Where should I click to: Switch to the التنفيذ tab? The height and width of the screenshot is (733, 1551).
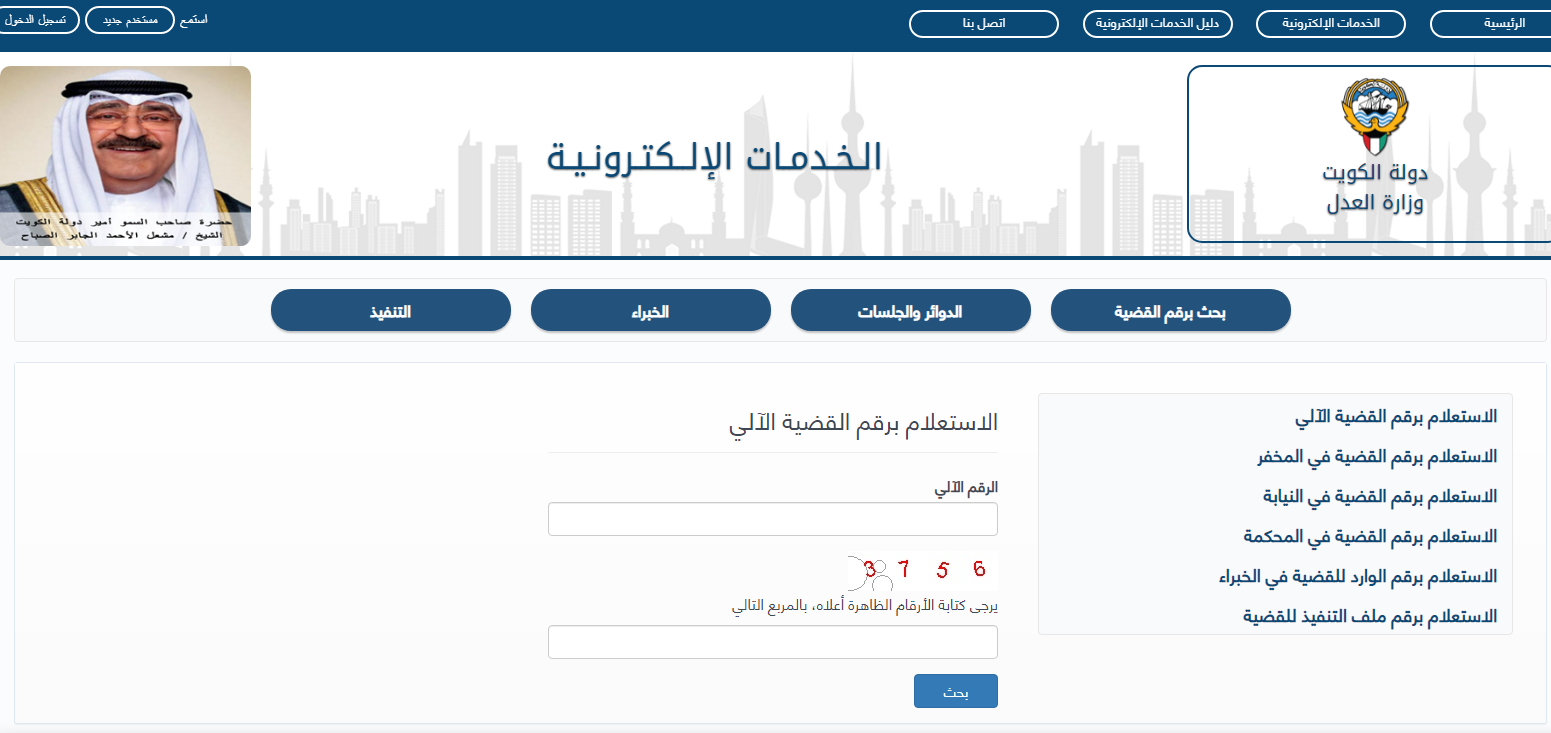tap(390, 311)
